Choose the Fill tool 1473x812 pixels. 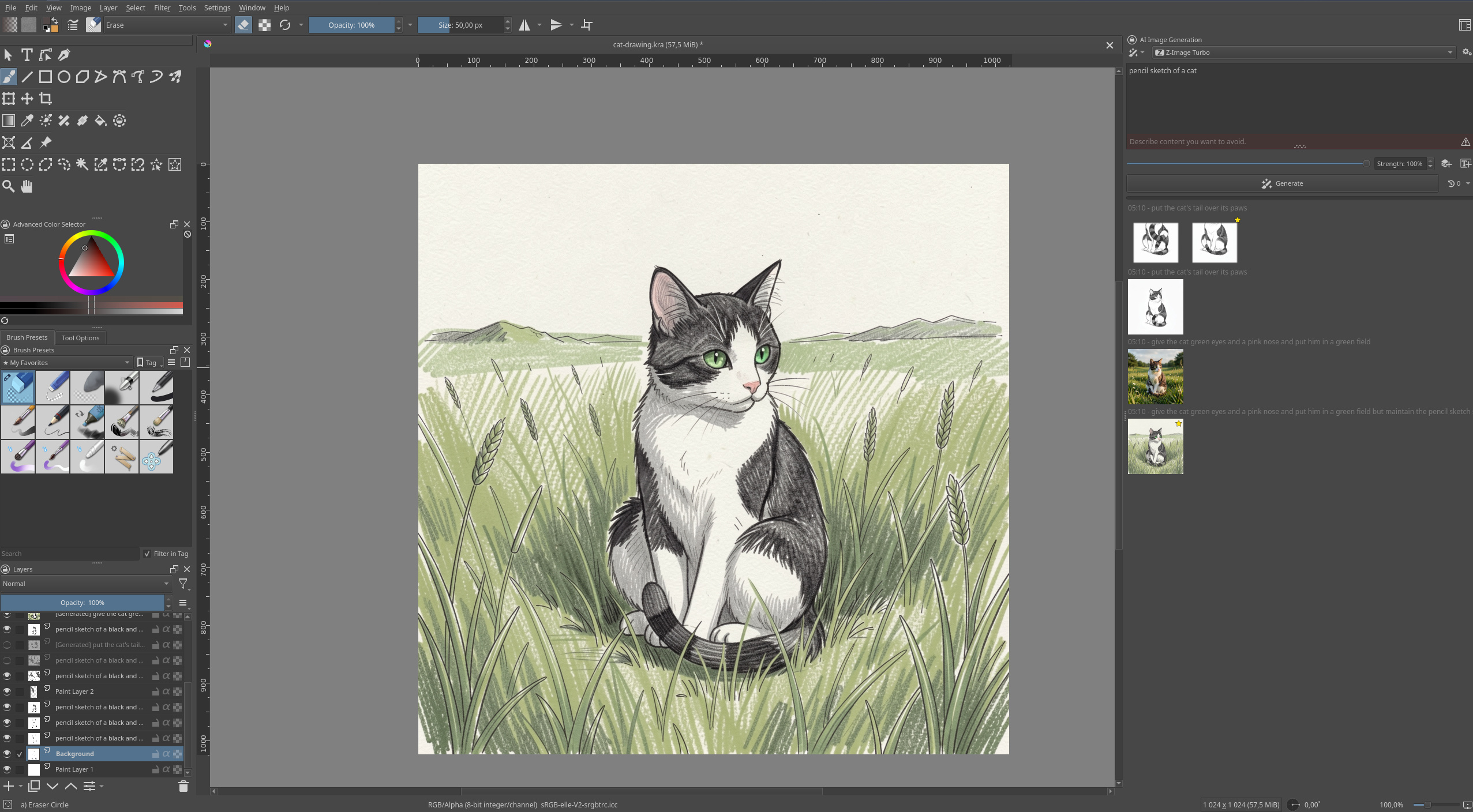[101, 120]
